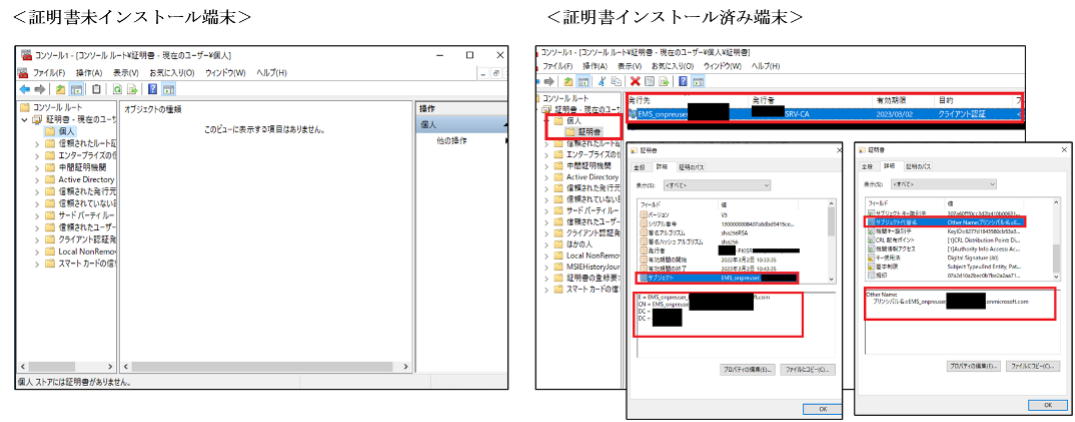Image resolution: width=1075 pixels, height=422 pixels.
Task: Click Export list icon in right console toolbar
Action: pyautogui.click(x=663, y=81)
